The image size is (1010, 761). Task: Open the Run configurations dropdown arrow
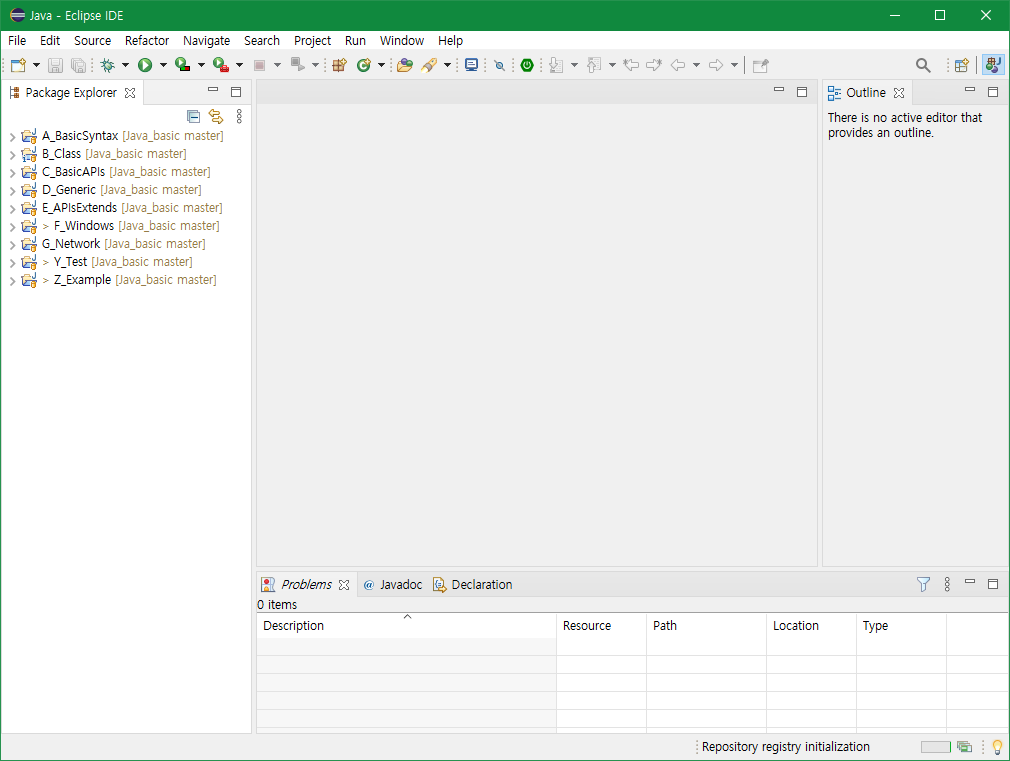click(x=163, y=65)
